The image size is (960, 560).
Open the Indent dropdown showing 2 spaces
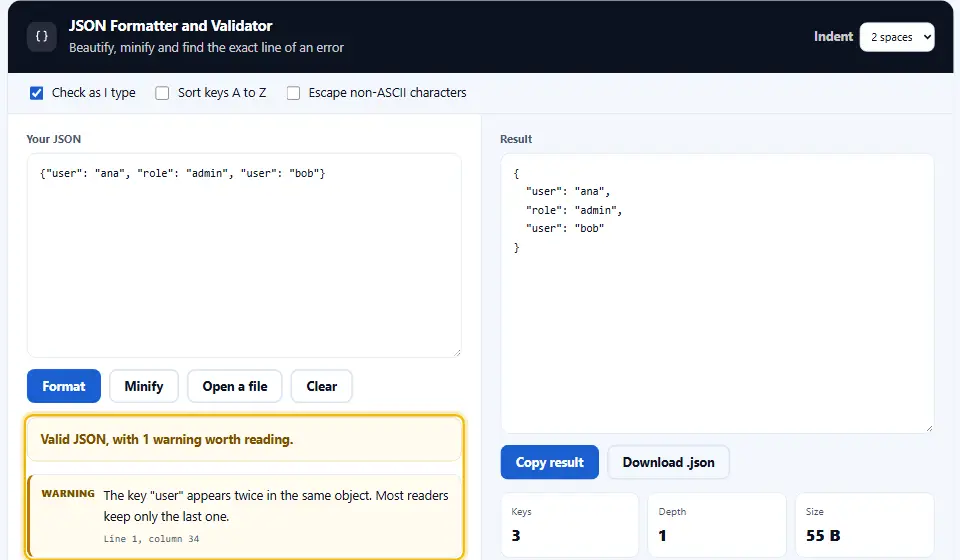[896, 37]
